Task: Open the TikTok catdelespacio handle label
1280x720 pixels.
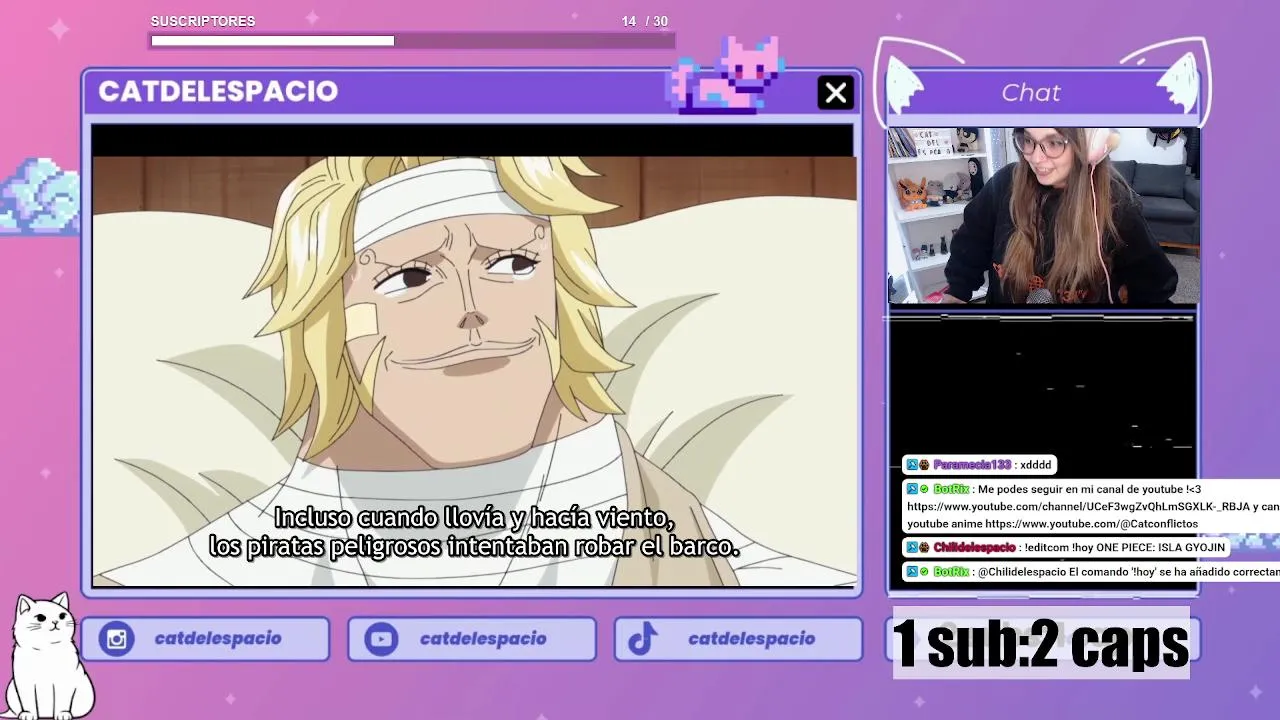Action: [752, 639]
